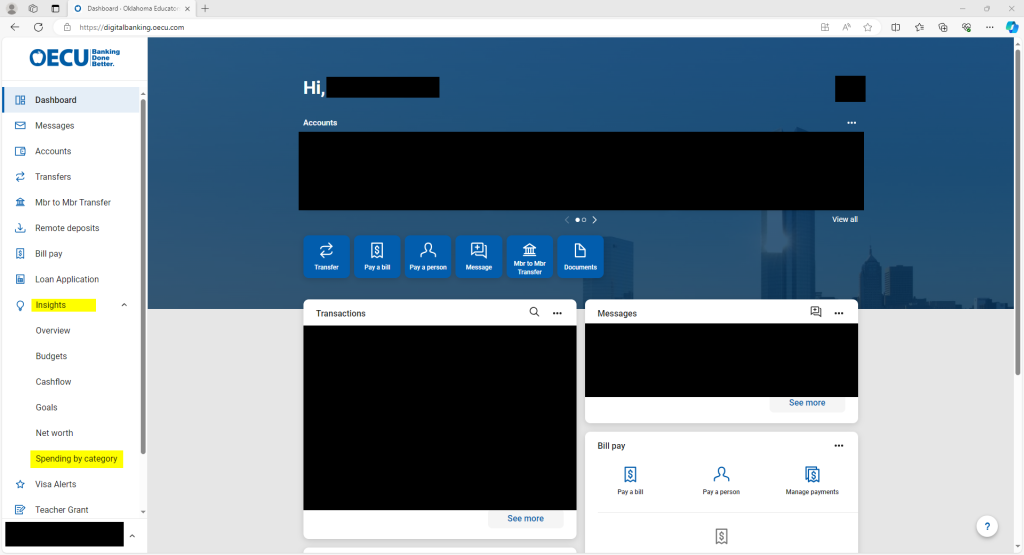Select Remote deposits in the sidebar
This screenshot has width=1024, height=555.
click(67, 228)
